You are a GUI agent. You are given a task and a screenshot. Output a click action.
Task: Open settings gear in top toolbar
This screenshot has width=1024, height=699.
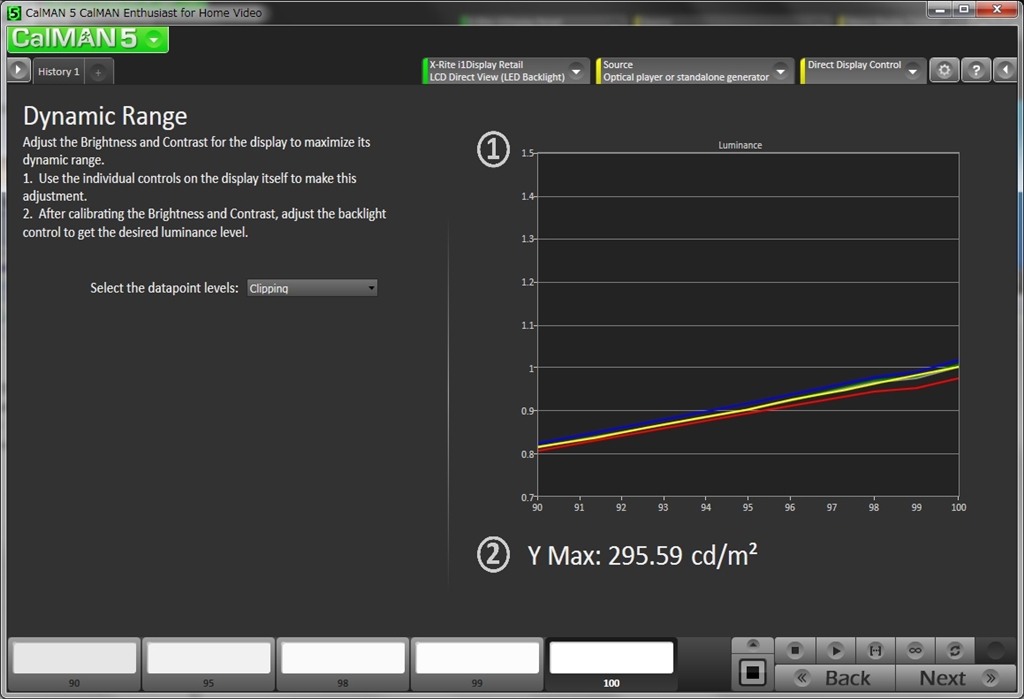pyautogui.click(x=944, y=71)
